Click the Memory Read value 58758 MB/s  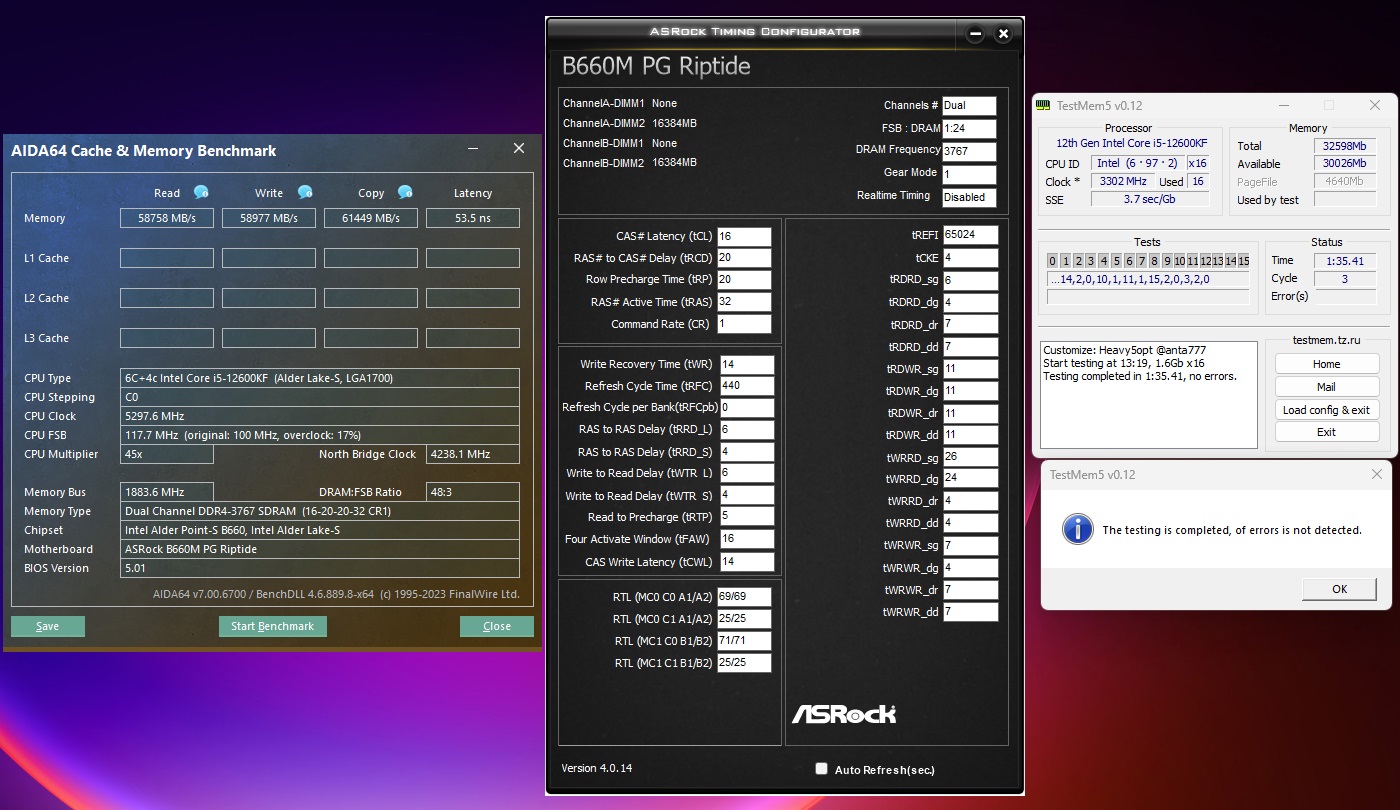[x=167, y=218]
